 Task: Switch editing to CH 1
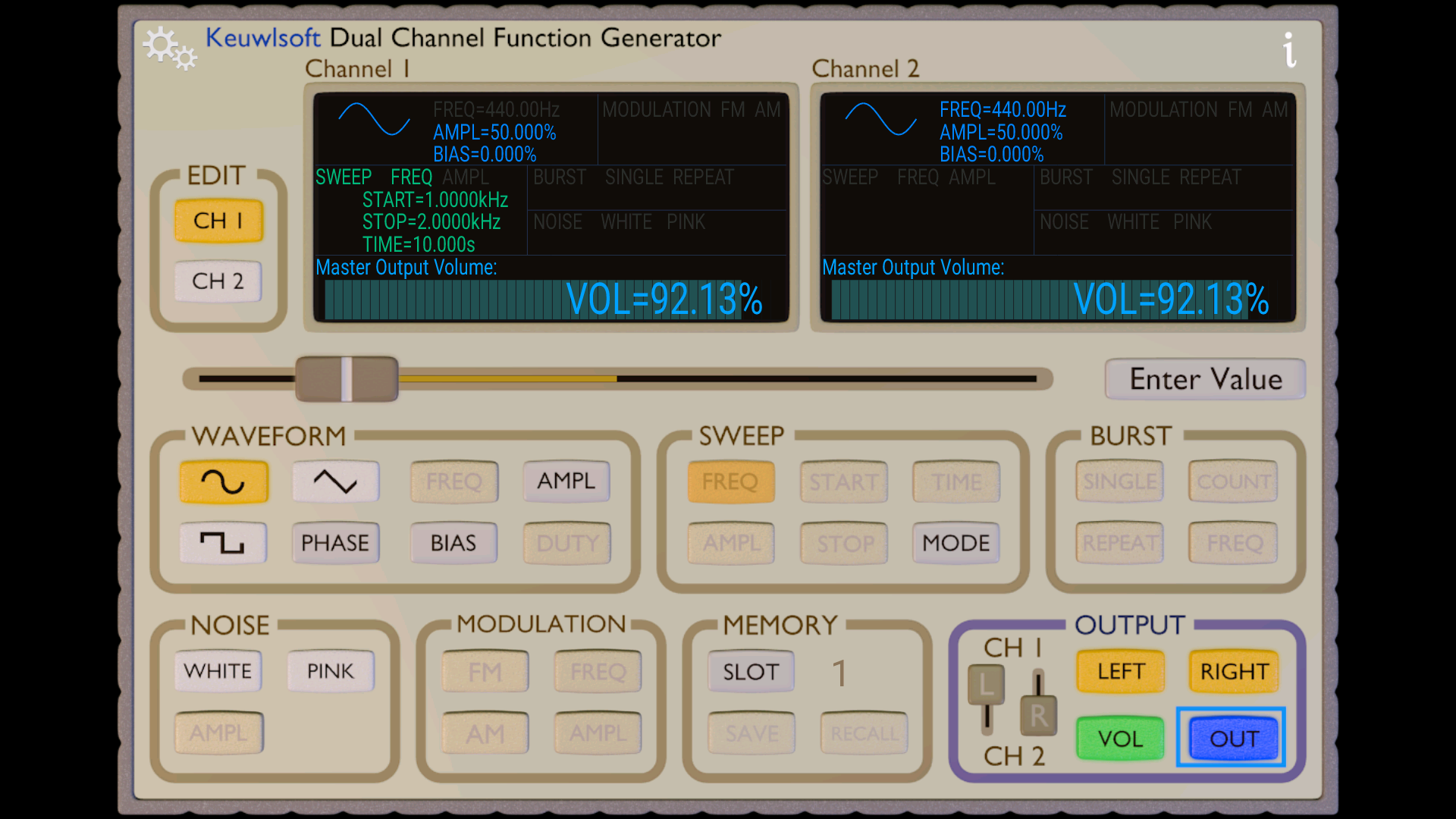click(218, 221)
